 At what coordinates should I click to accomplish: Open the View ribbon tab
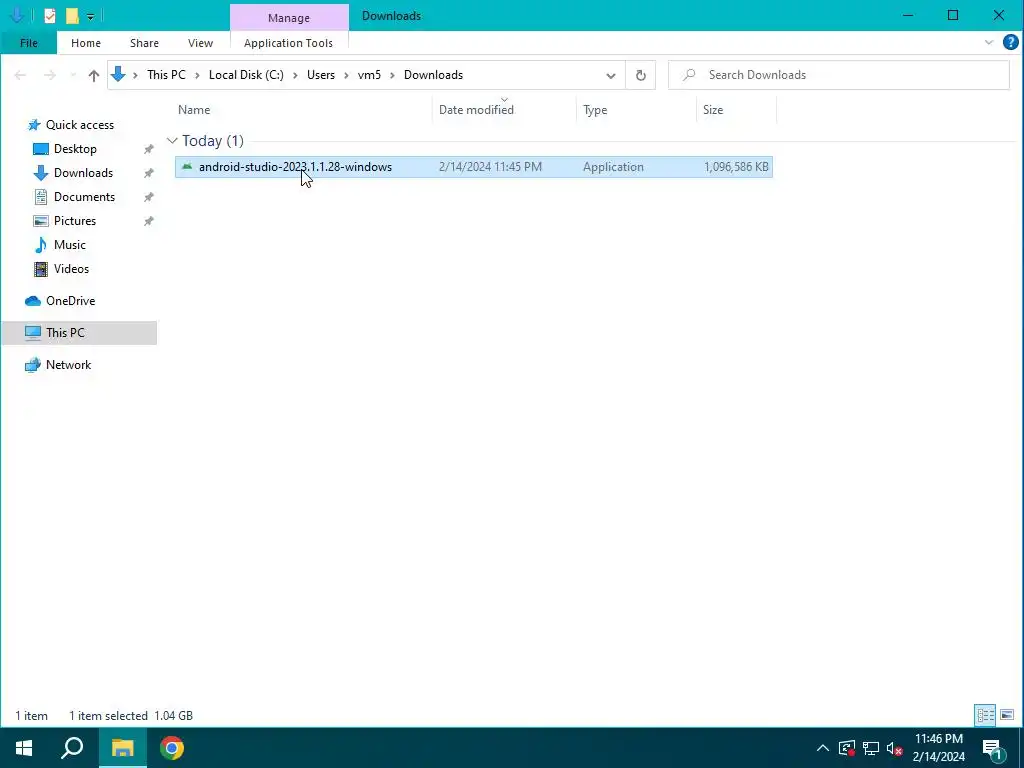click(200, 43)
